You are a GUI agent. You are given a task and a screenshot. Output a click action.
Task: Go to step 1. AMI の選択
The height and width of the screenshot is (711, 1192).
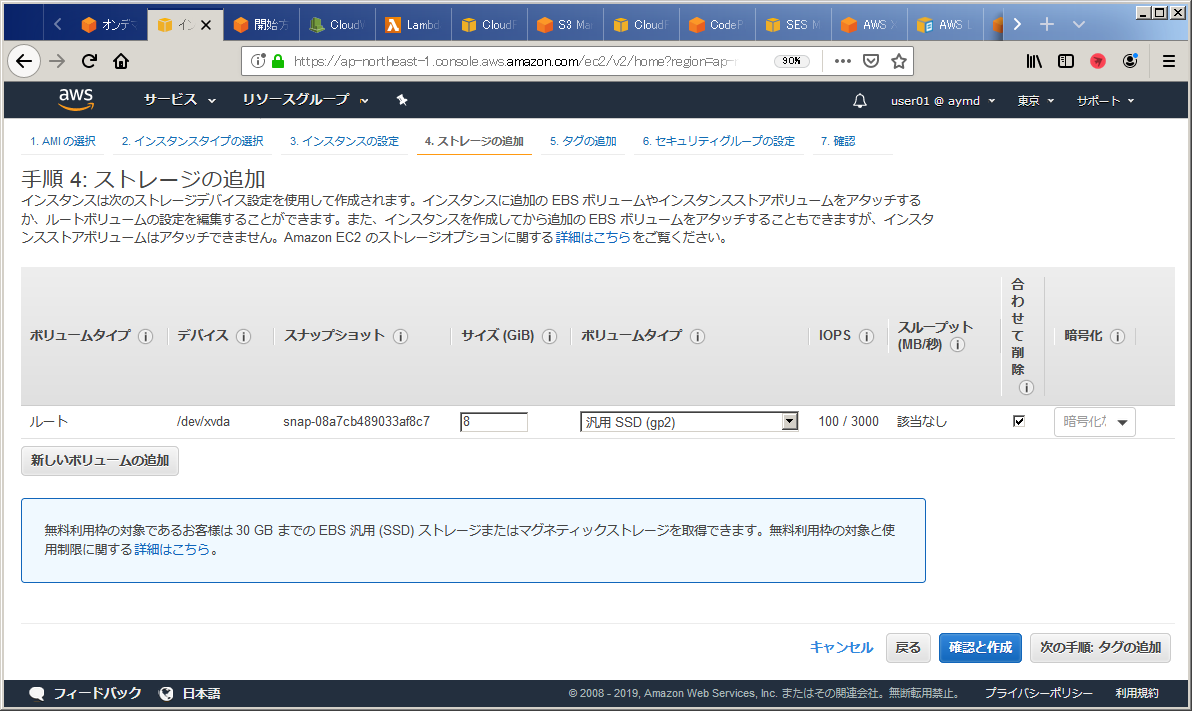63,141
